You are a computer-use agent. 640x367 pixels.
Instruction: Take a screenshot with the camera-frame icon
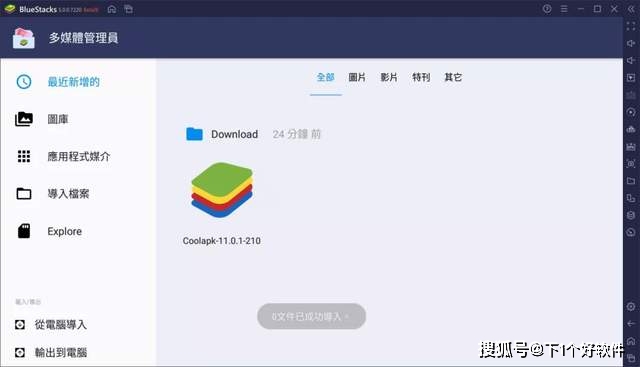tap(631, 164)
